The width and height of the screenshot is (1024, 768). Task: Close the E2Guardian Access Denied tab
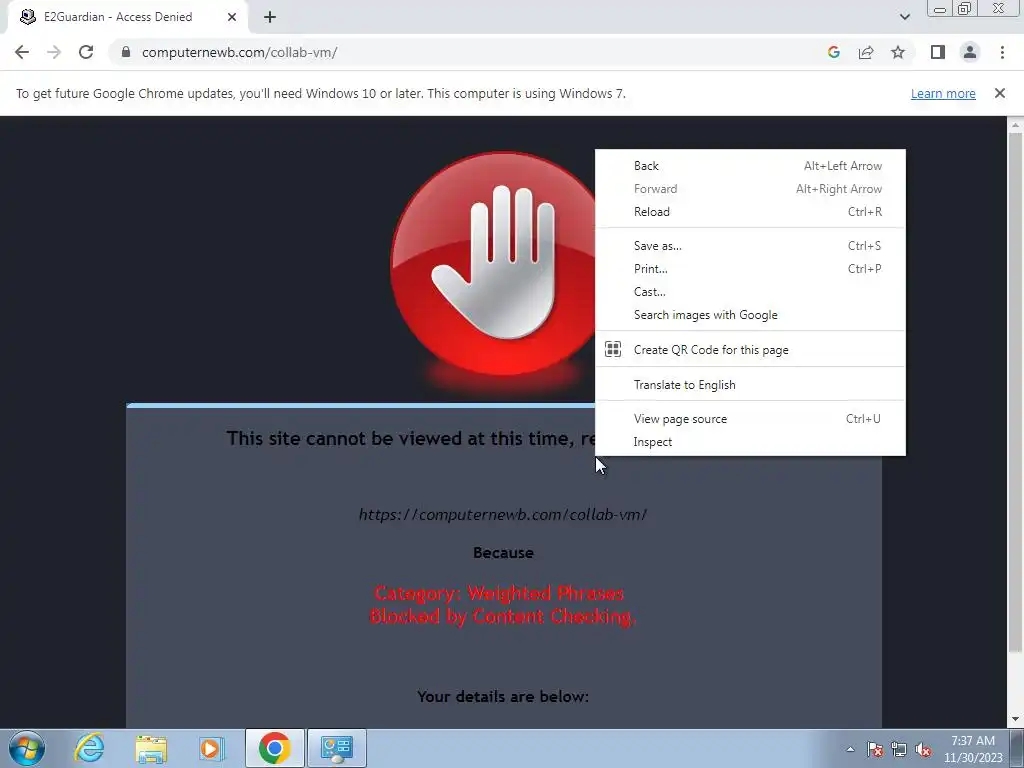(x=232, y=17)
